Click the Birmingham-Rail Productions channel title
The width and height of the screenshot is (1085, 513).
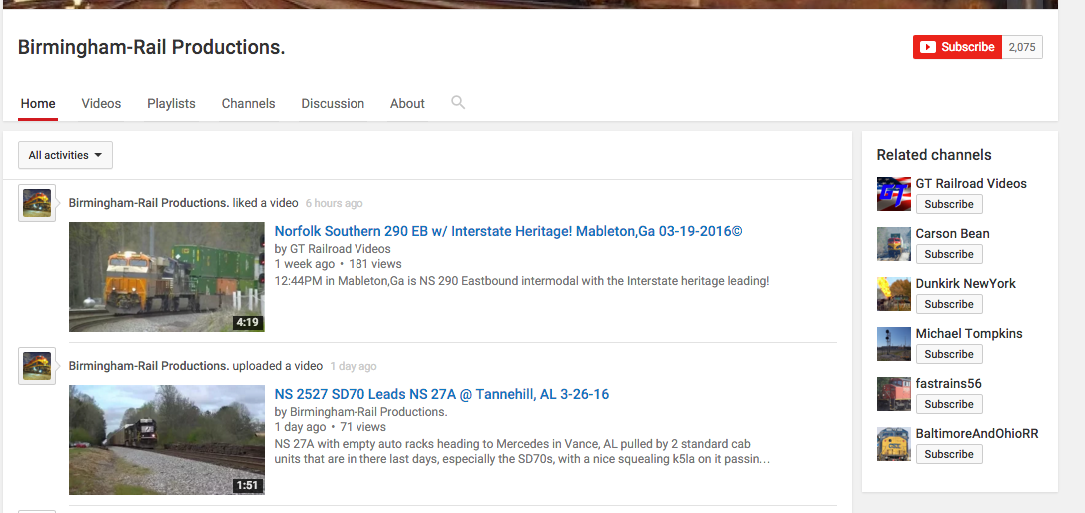click(x=152, y=47)
